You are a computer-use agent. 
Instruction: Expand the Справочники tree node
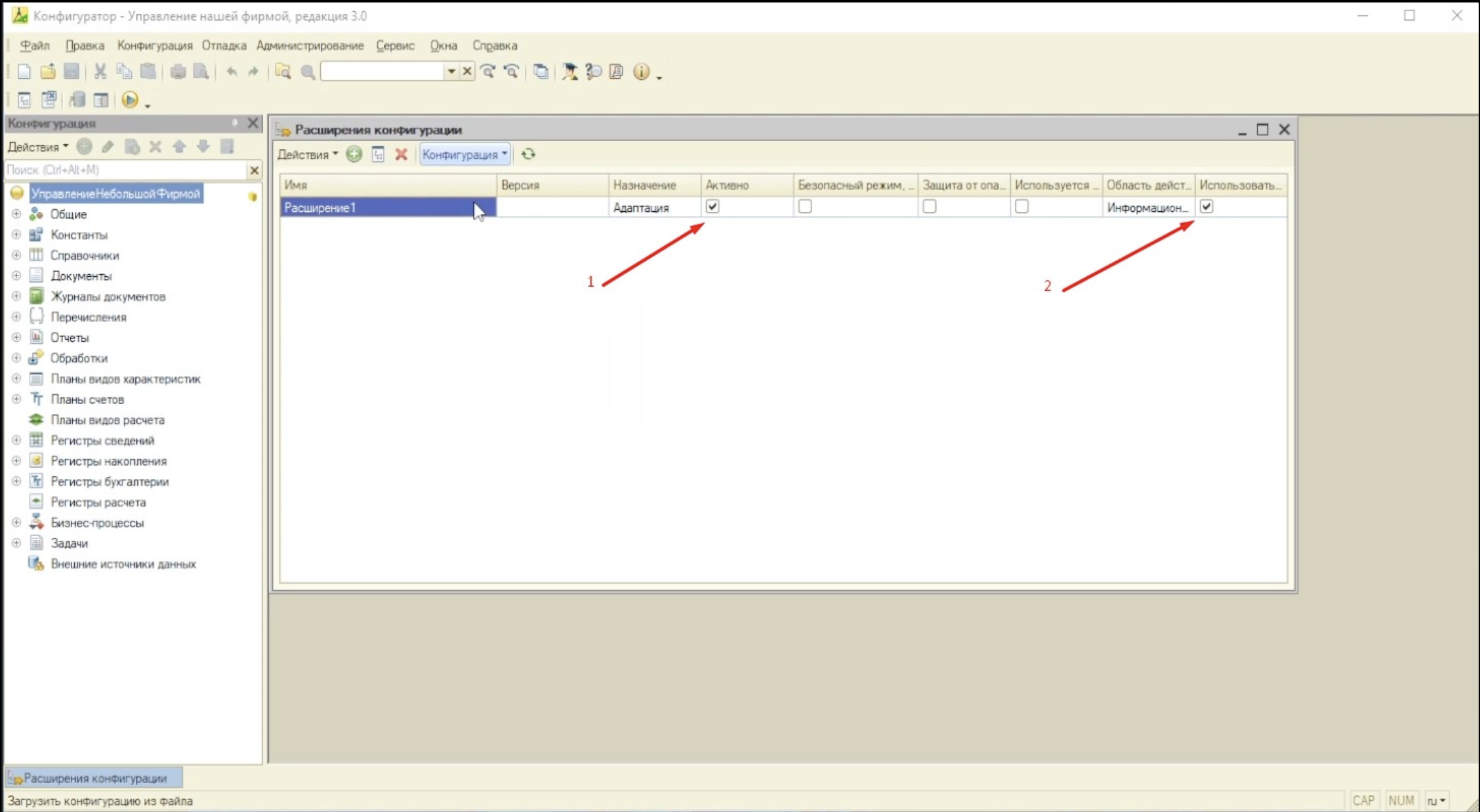click(x=16, y=255)
